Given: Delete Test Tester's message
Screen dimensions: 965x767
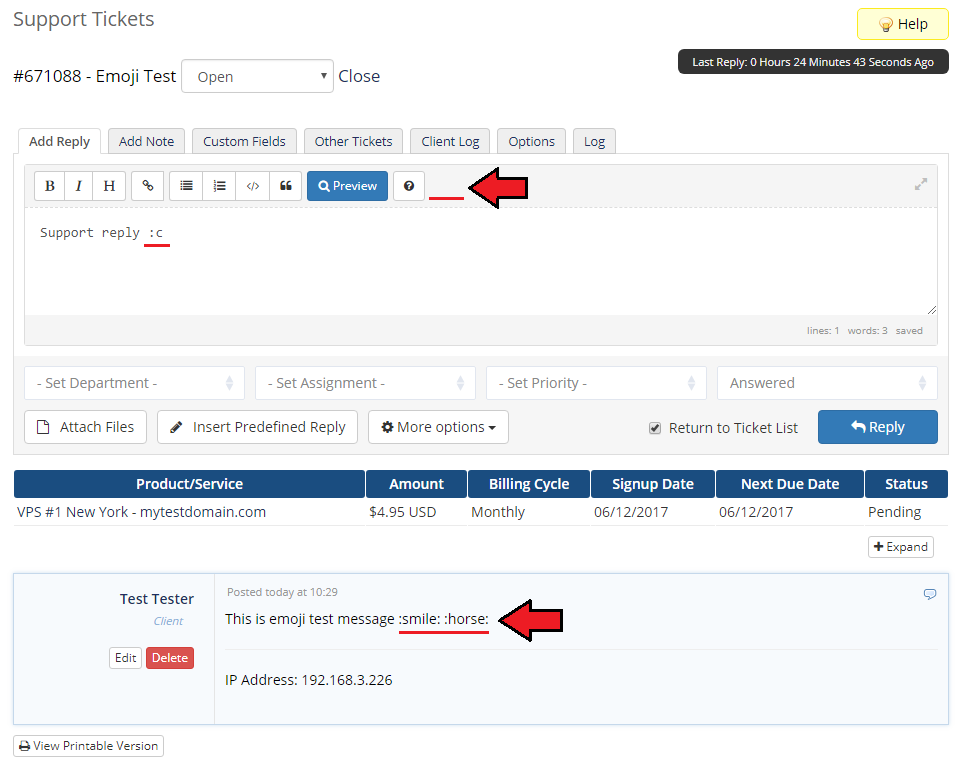Looking at the screenshot, I should 170,658.
